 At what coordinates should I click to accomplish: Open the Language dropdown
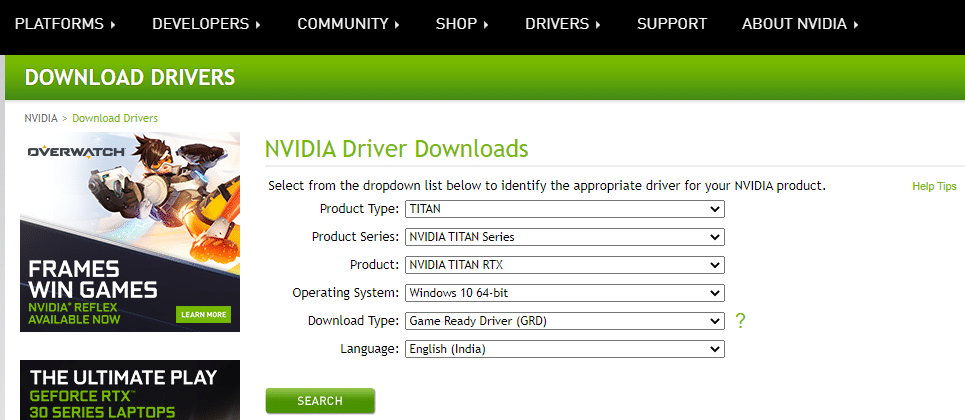565,349
